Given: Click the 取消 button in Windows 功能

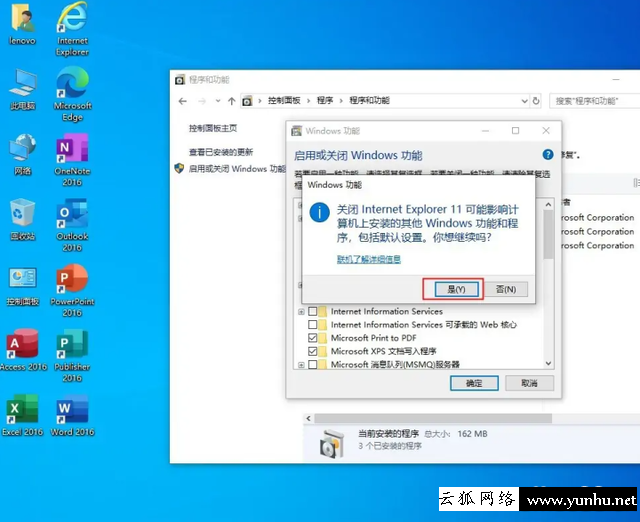Looking at the screenshot, I should click(x=529, y=383).
